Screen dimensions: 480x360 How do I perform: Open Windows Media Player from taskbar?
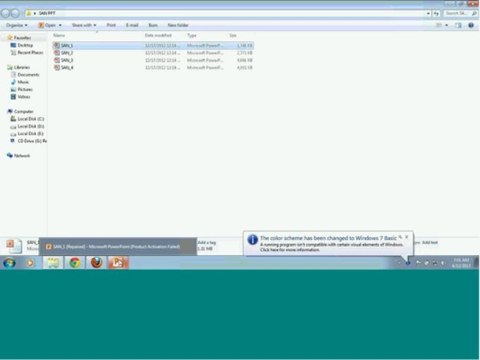tap(30, 263)
